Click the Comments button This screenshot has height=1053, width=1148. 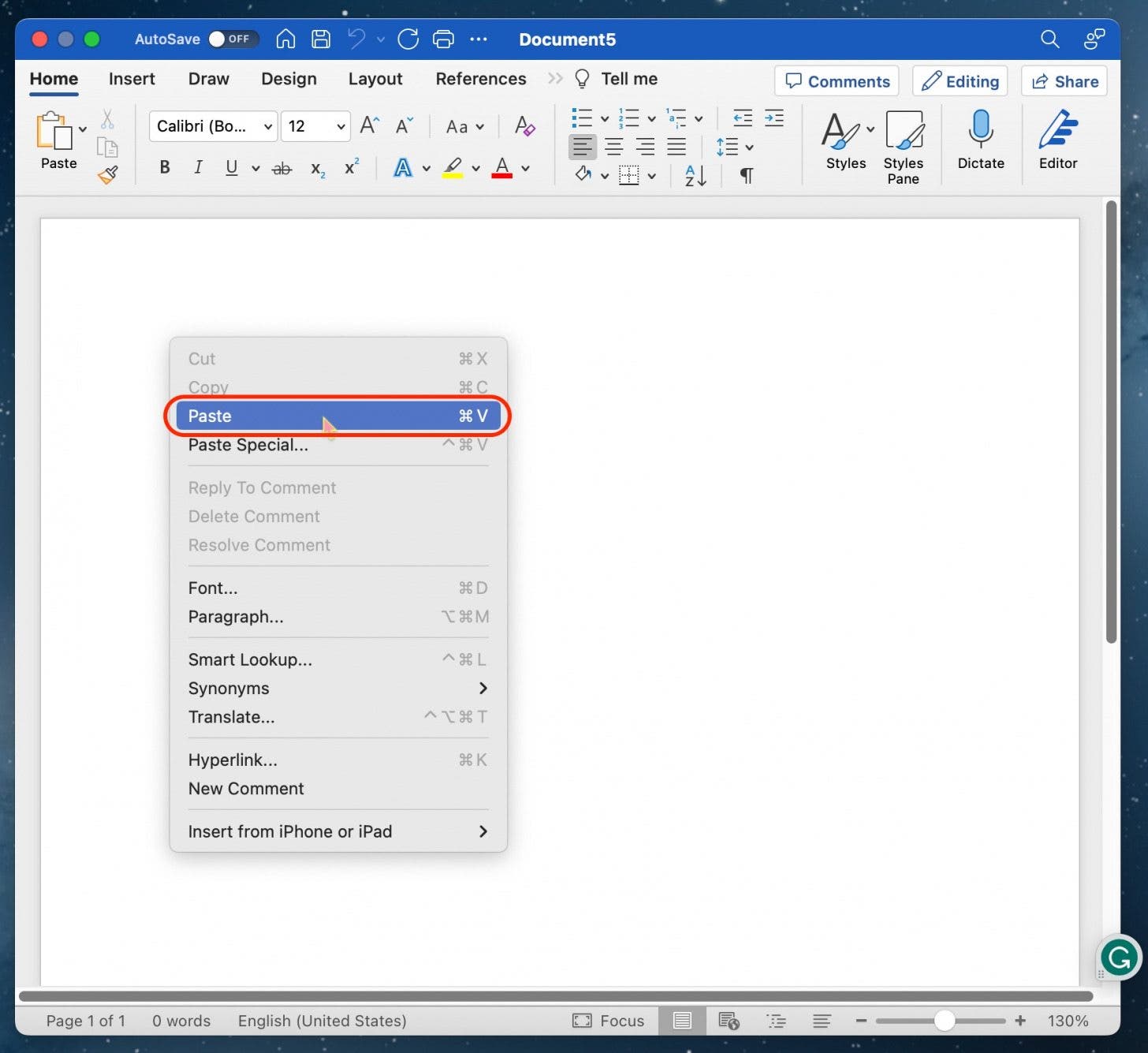coord(837,81)
